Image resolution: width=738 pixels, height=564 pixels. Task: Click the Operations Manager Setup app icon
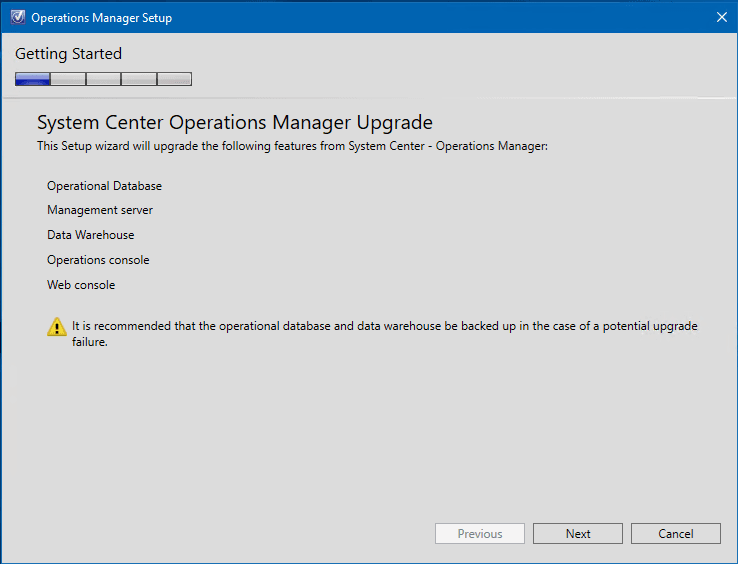pyautogui.click(x=18, y=17)
